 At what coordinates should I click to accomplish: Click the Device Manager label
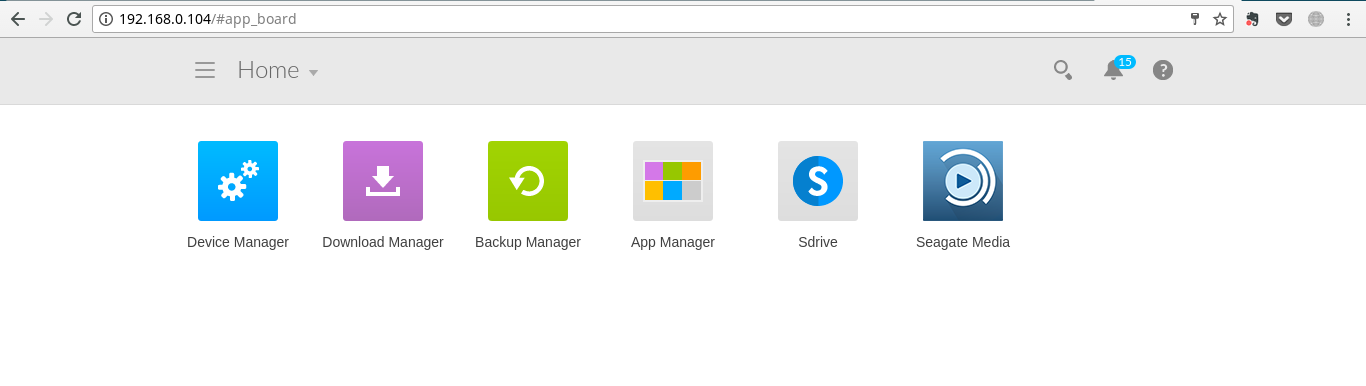[238, 242]
